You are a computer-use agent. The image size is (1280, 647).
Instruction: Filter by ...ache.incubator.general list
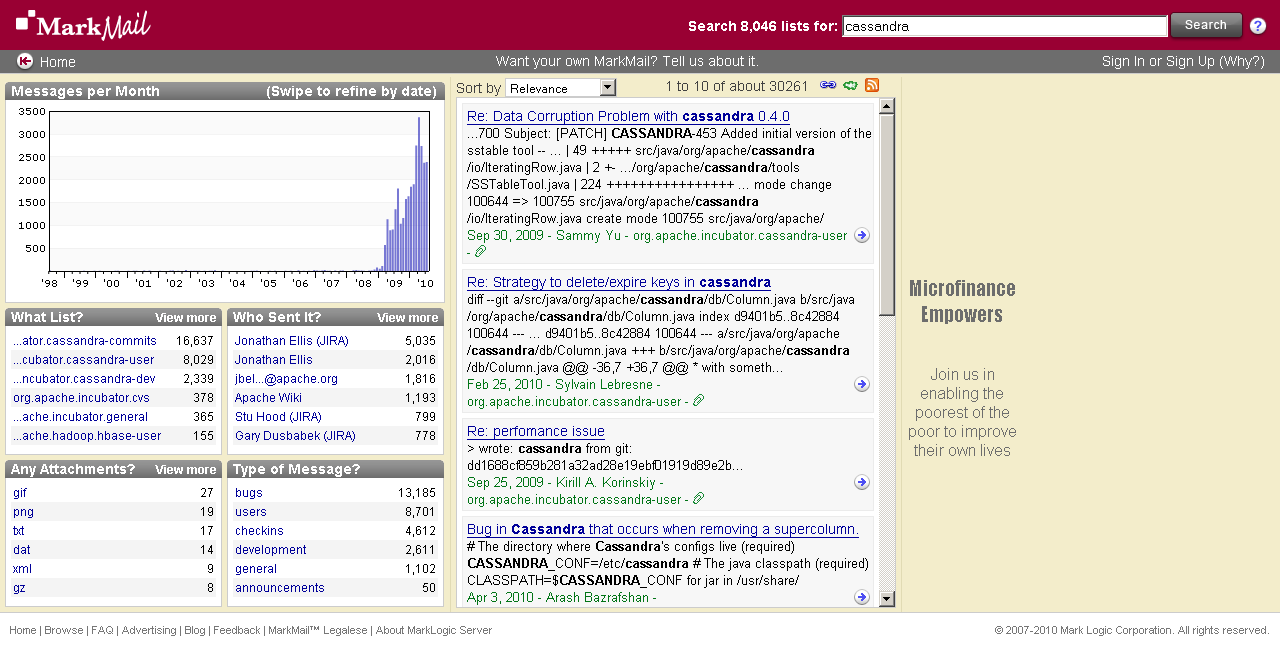80,417
